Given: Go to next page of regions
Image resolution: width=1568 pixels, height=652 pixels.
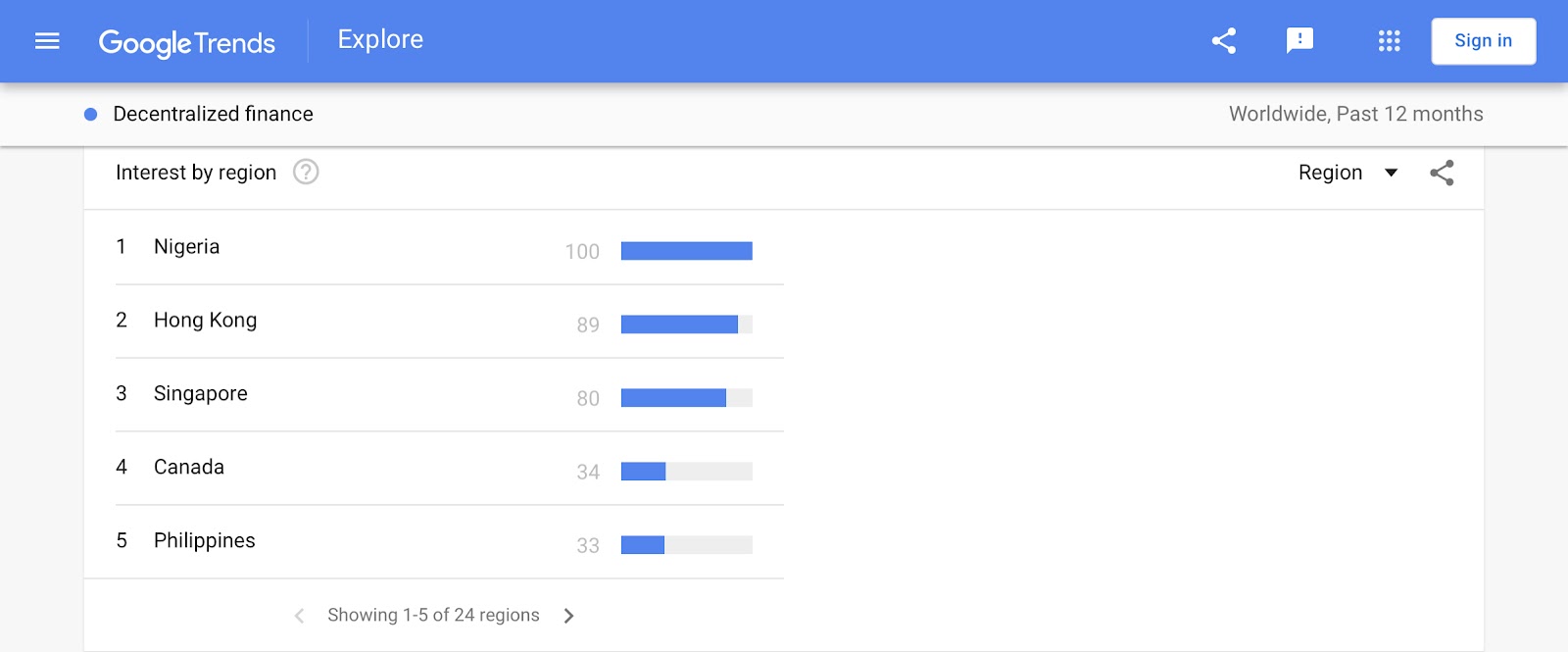Looking at the screenshot, I should pyautogui.click(x=569, y=616).
